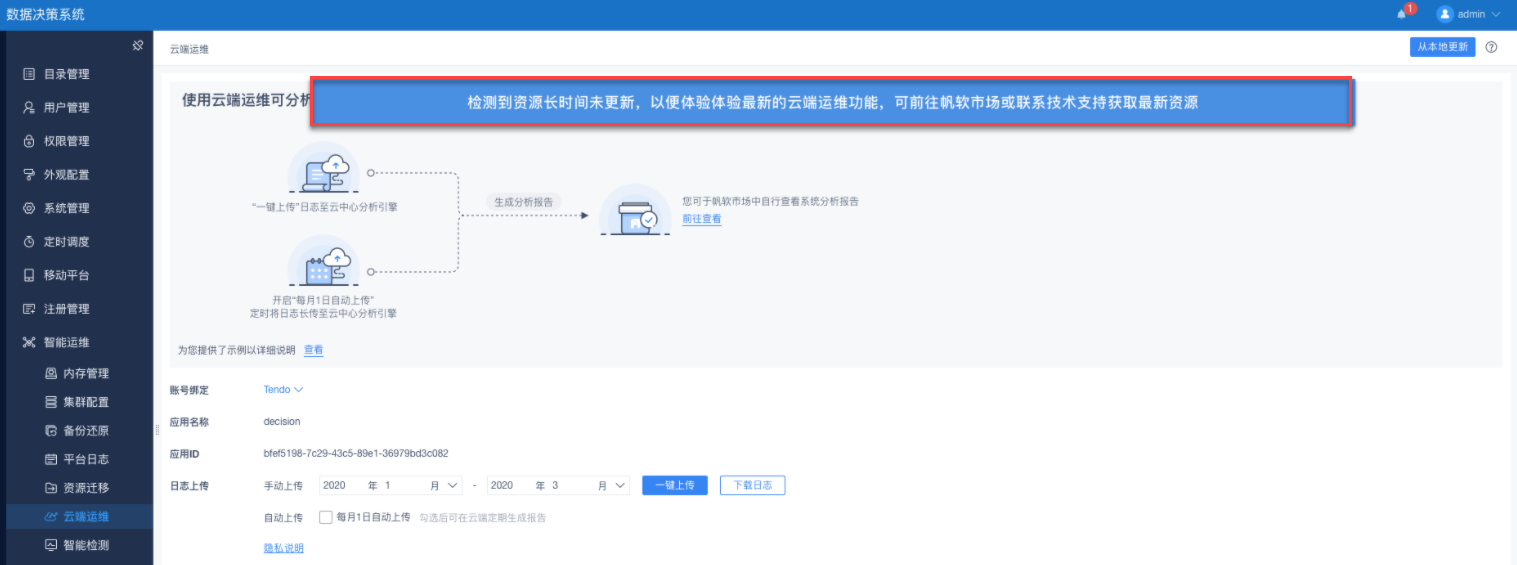Click the notification bell icon
Viewport: 1517px width, 565px height.
click(x=1402, y=15)
